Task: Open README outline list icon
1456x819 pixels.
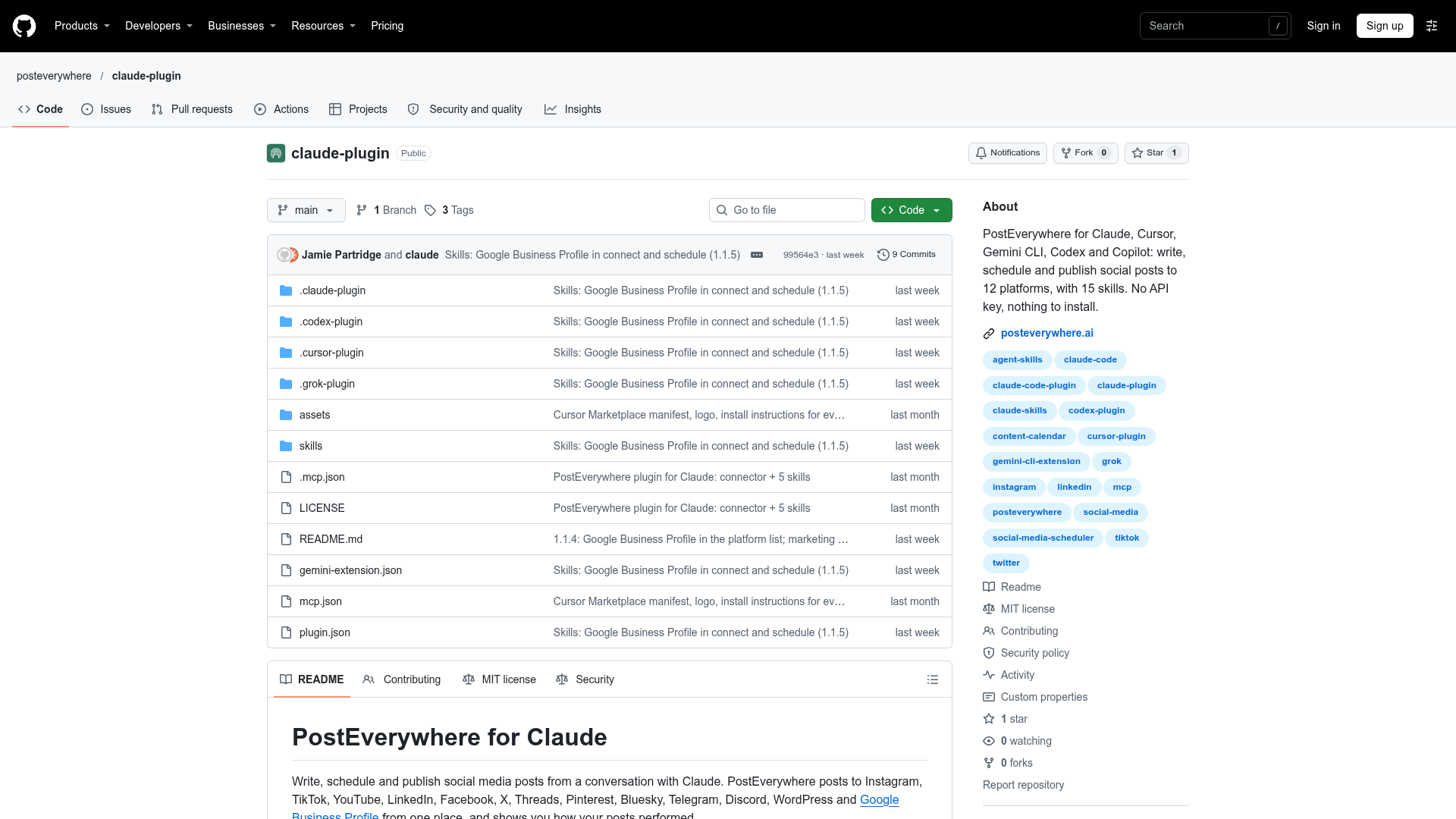Action: (933, 679)
